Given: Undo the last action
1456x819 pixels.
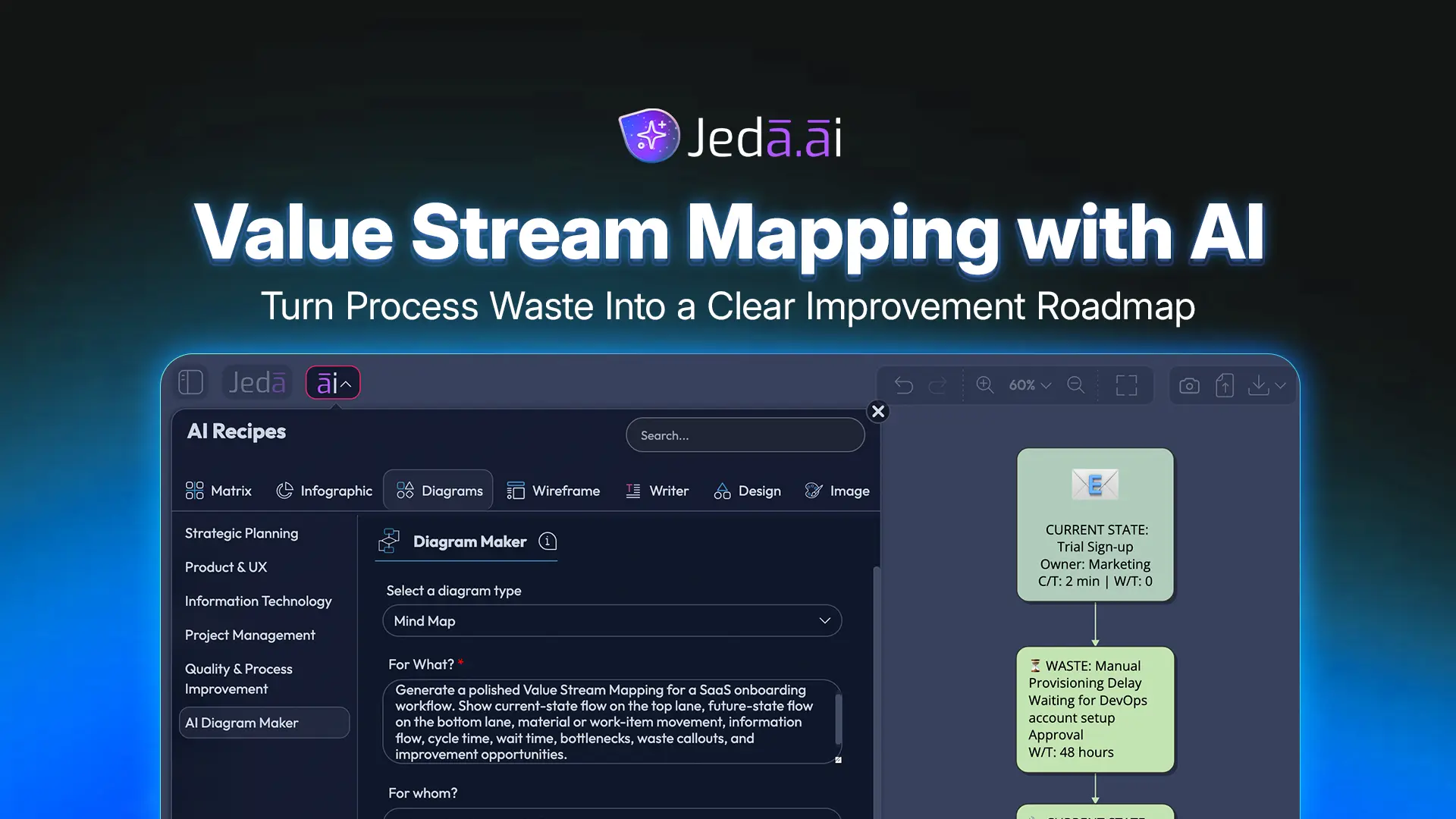Looking at the screenshot, I should pyautogui.click(x=903, y=385).
